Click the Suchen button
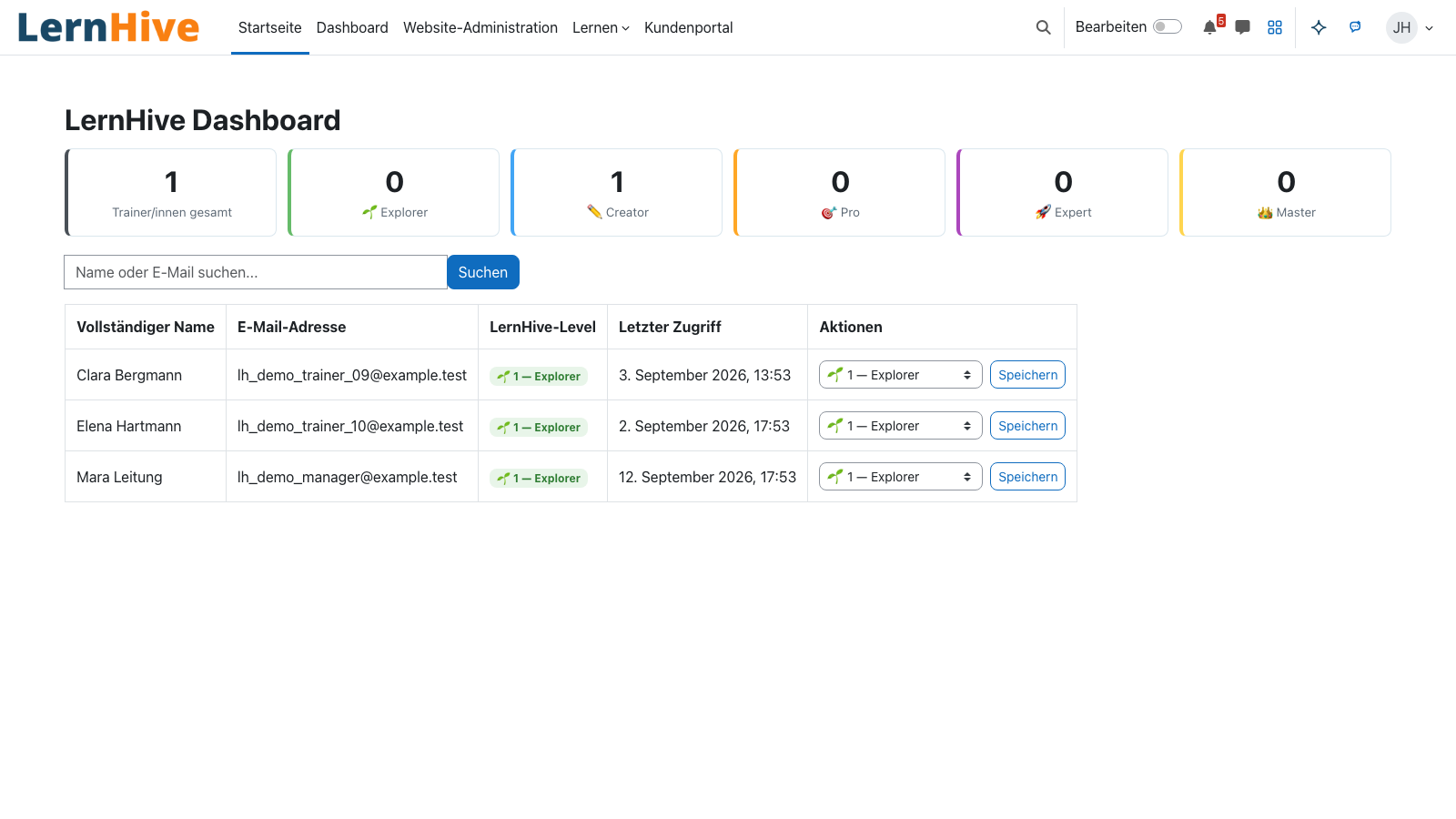Screen dimensions: 1456x819 (x=483, y=272)
